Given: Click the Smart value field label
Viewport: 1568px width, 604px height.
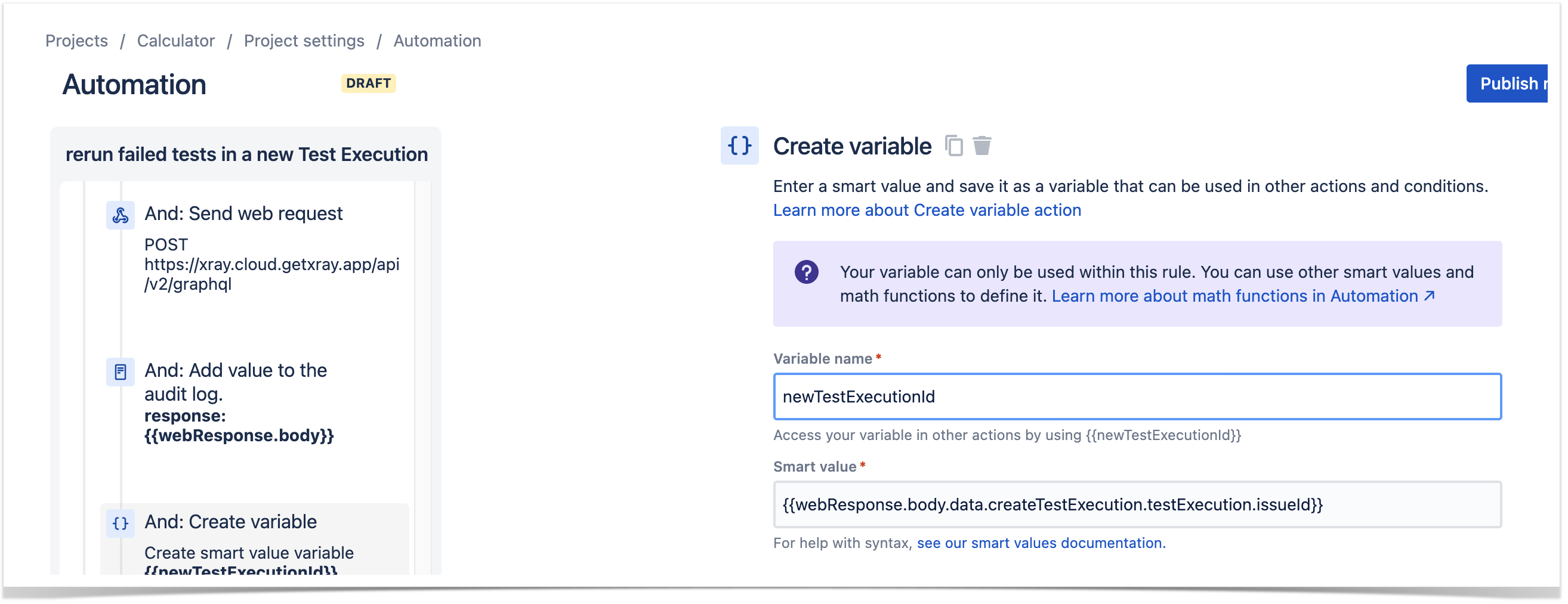Looking at the screenshot, I should [x=816, y=467].
